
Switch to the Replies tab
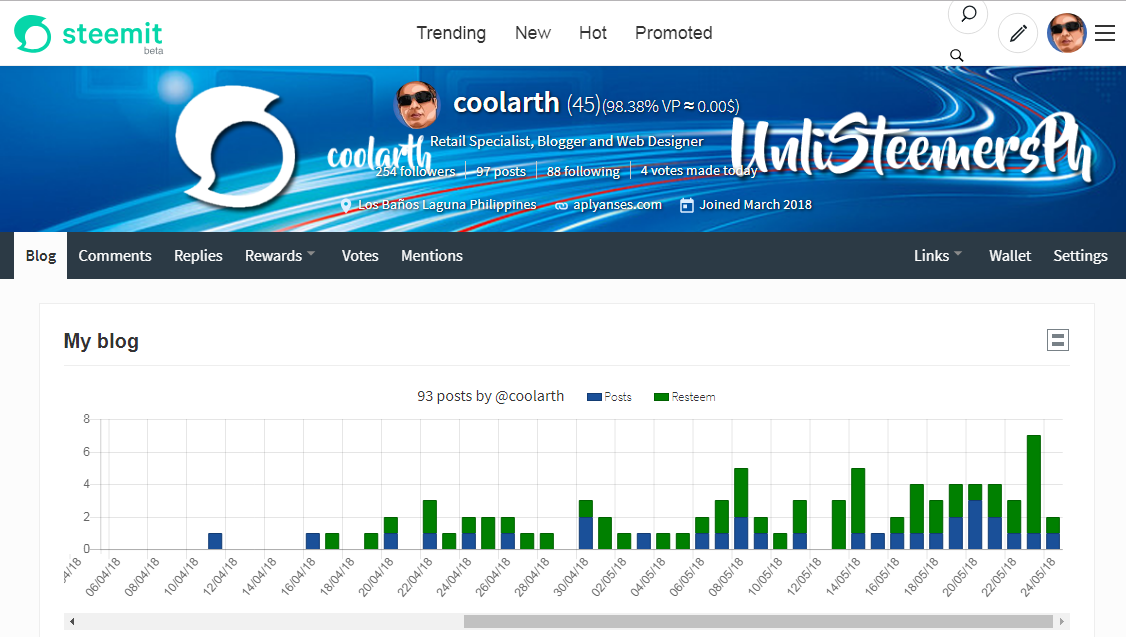tap(198, 256)
